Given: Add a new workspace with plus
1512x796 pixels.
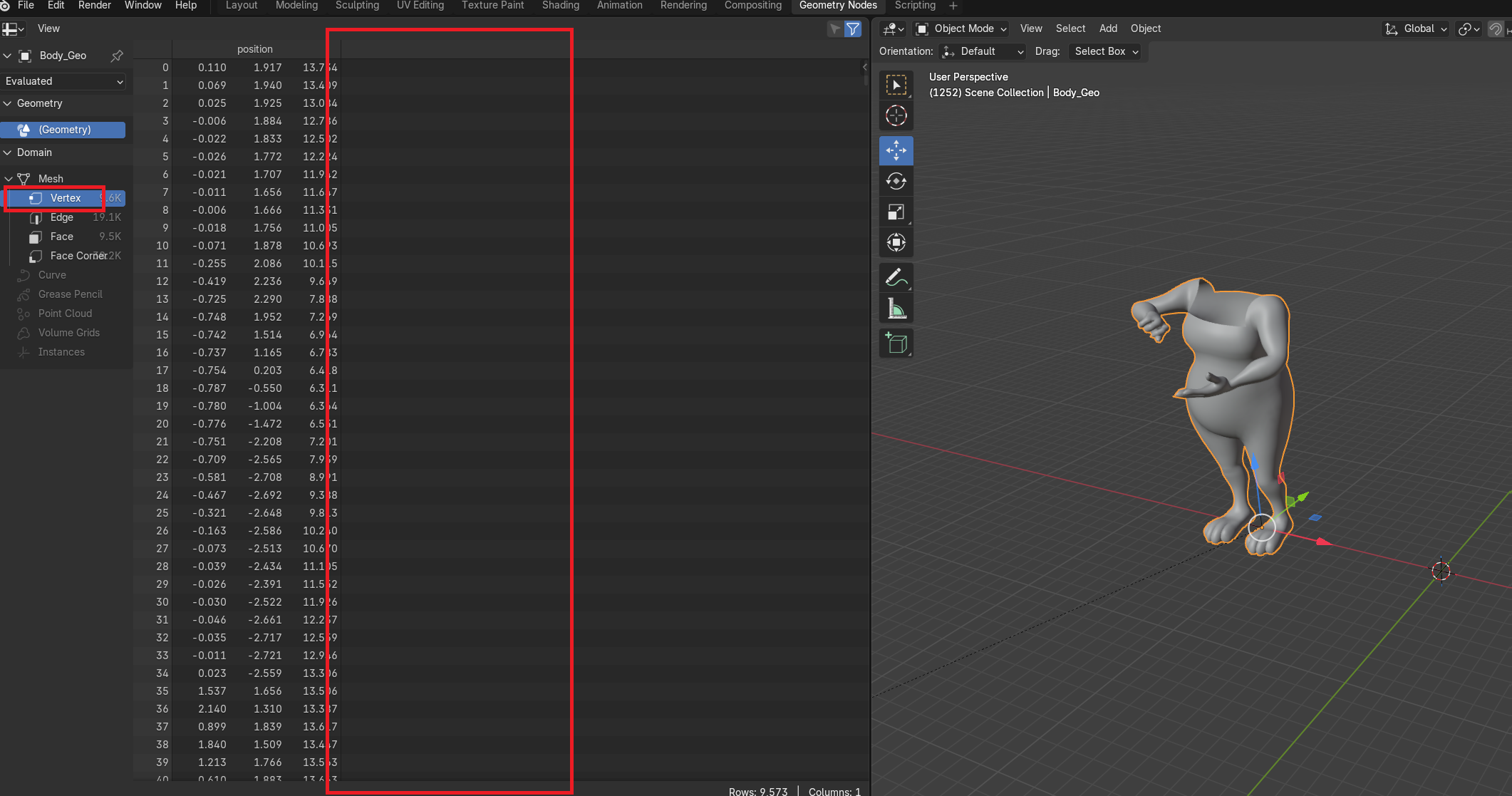Looking at the screenshot, I should 953,6.
